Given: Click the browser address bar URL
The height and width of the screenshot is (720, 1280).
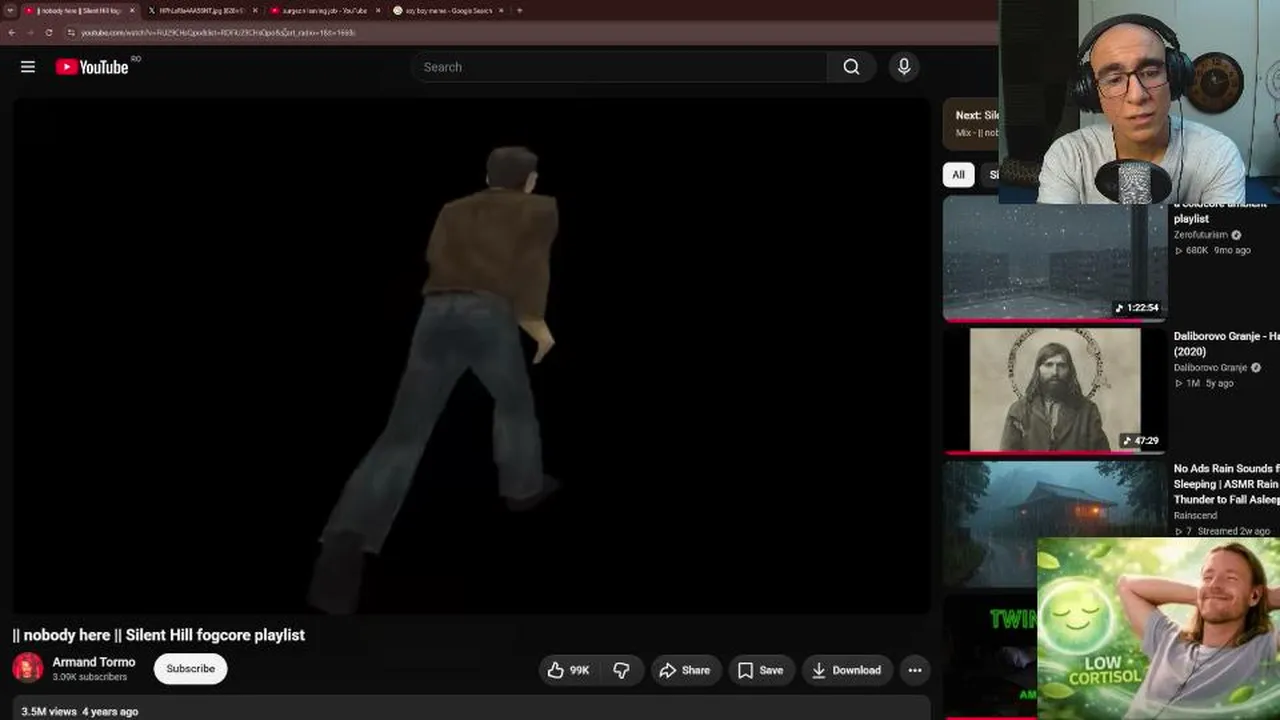Looking at the screenshot, I should 218,32.
